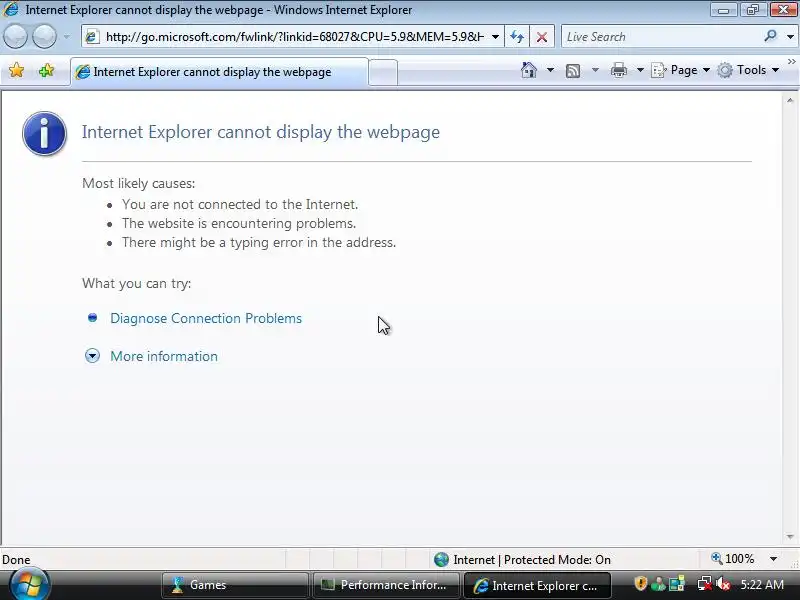Click the red Stop button
Screen dimensions: 800x600
click(x=542, y=37)
